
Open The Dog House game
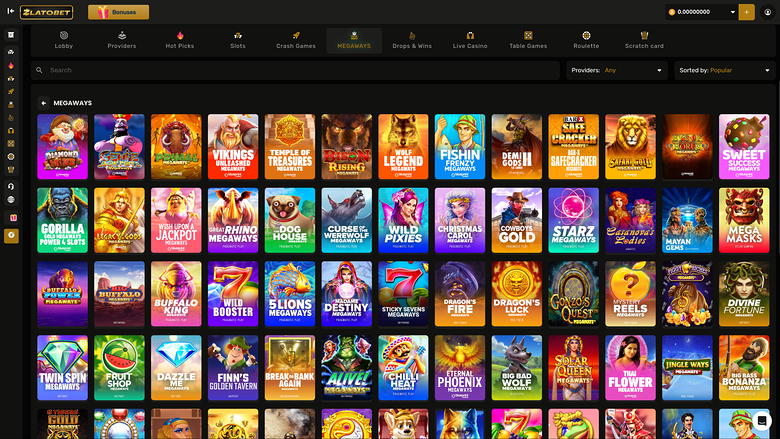[290, 220]
